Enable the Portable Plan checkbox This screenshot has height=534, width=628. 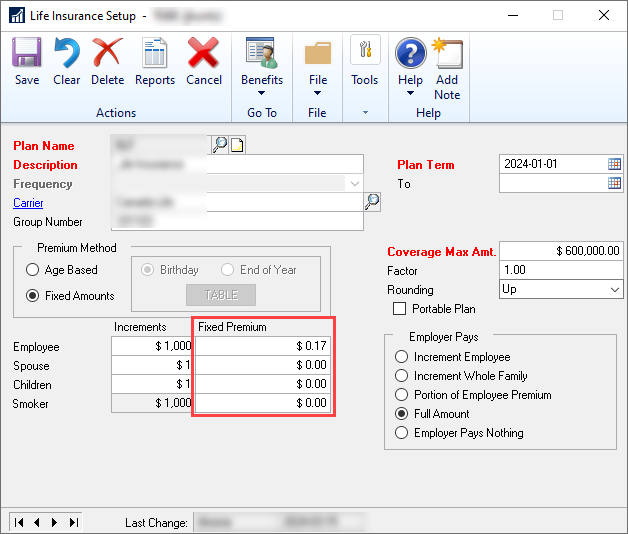pos(401,309)
